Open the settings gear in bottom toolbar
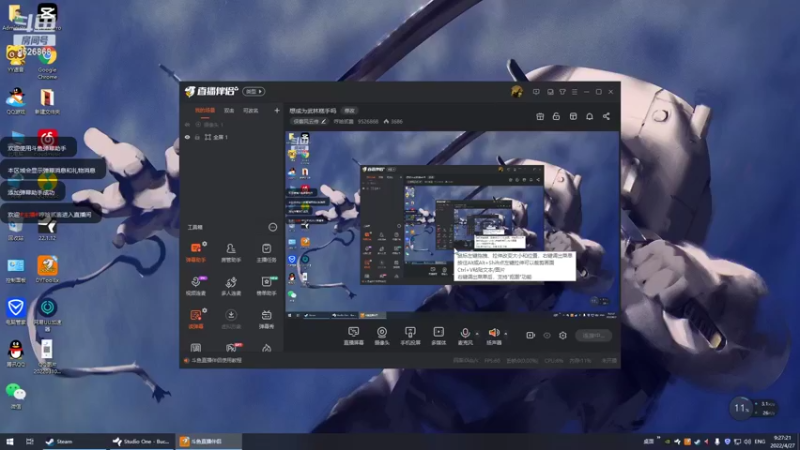Screen dimensions: 800x450 (x=563, y=335)
